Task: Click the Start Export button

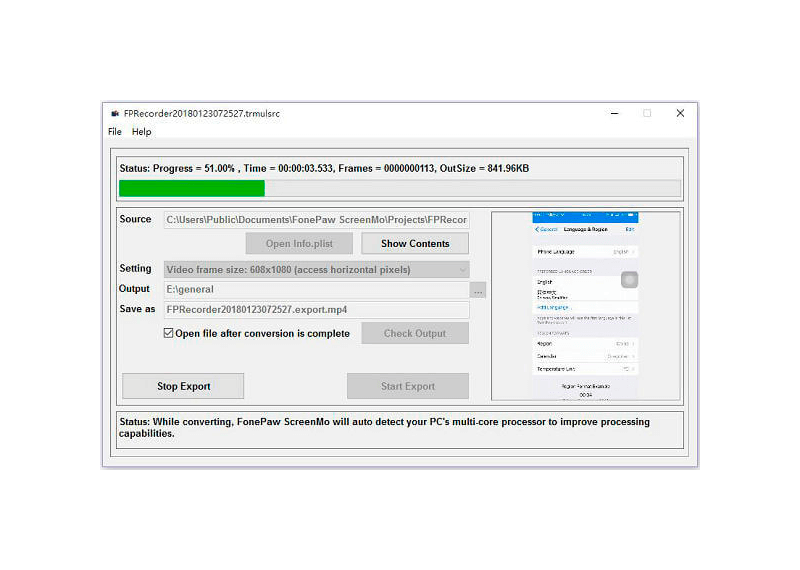Action: pos(408,386)
